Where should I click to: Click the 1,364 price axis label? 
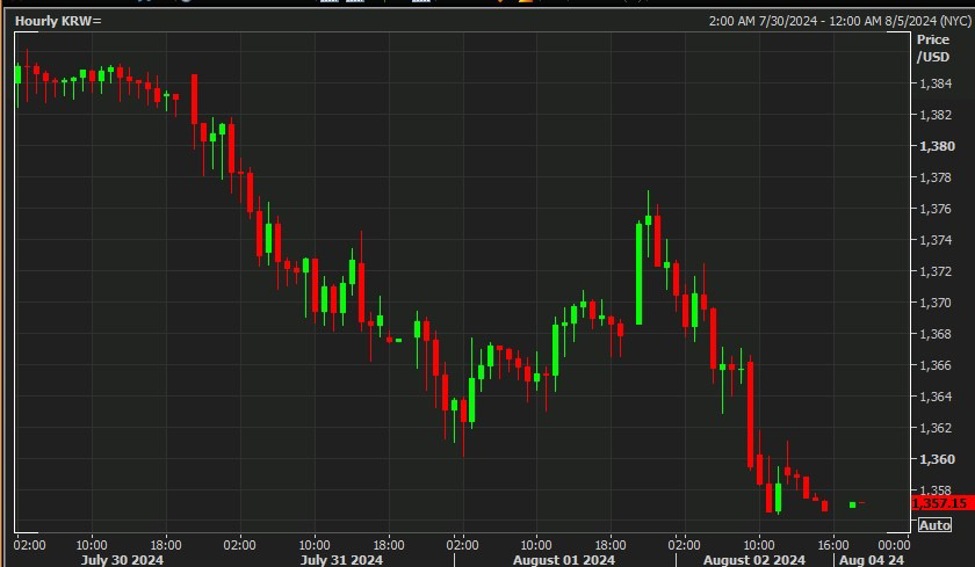point(936,396)
